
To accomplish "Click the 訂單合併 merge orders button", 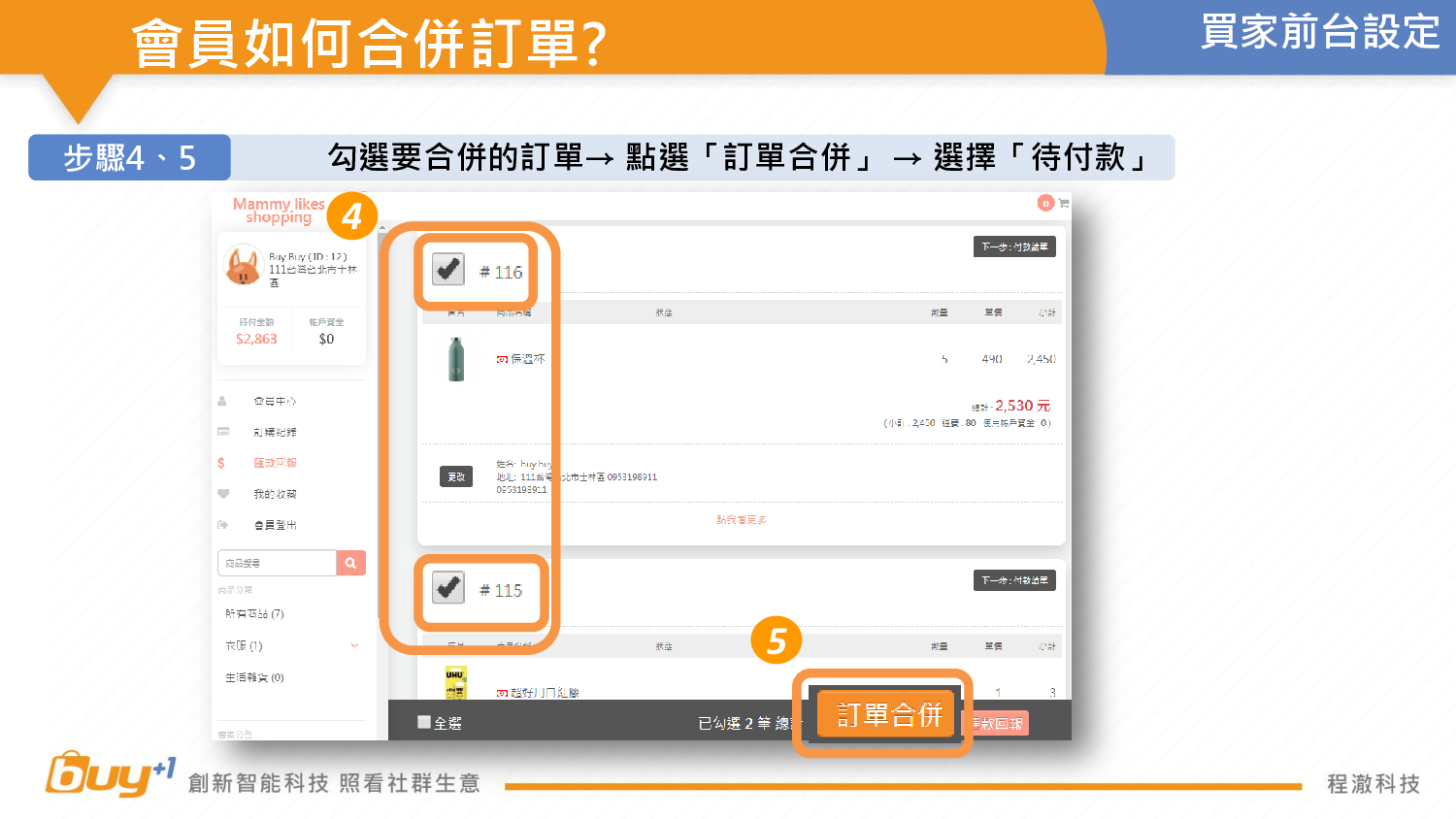I will [x=888, y=714].
